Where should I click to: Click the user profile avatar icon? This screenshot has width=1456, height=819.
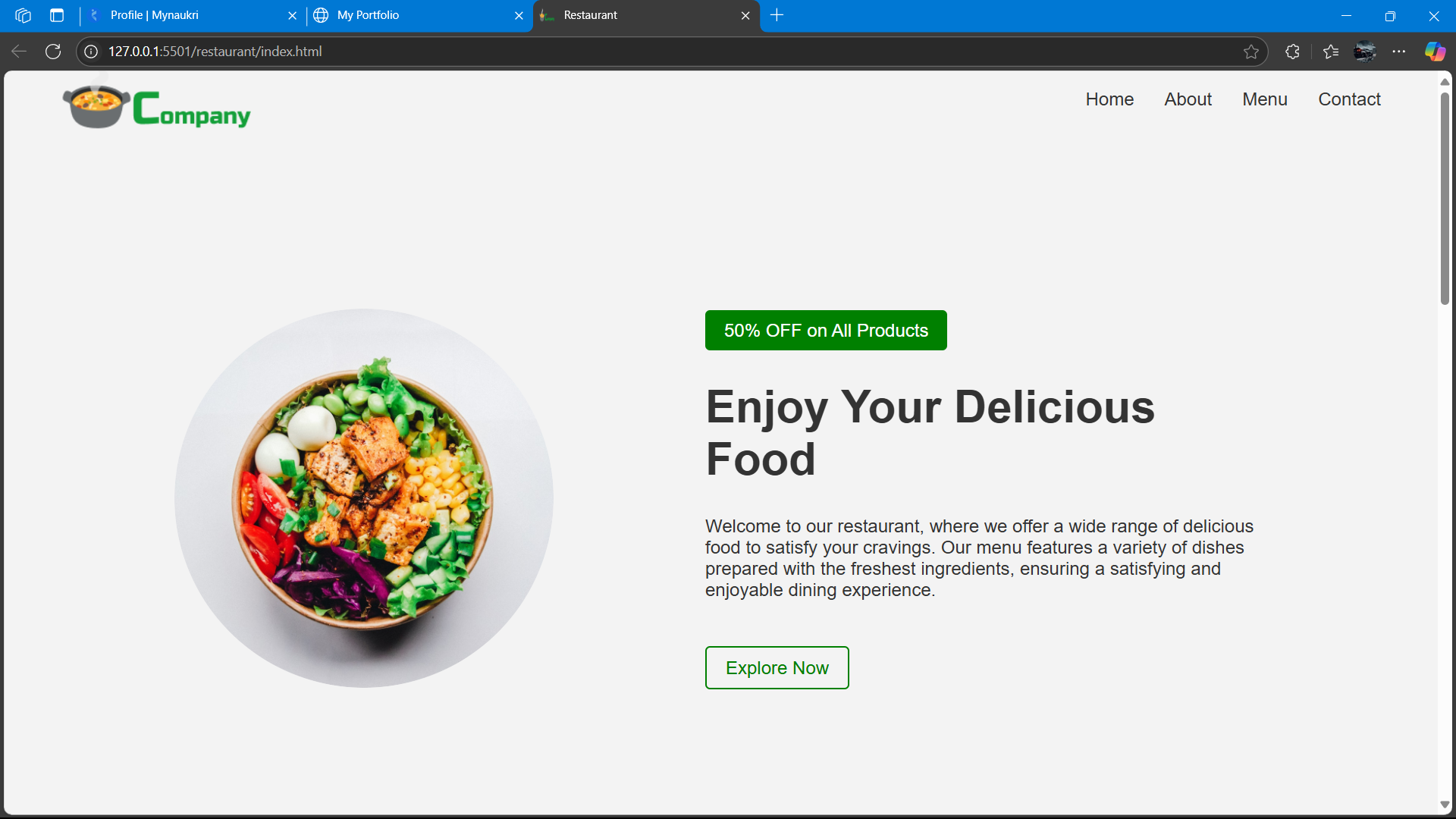(1365, 52)
